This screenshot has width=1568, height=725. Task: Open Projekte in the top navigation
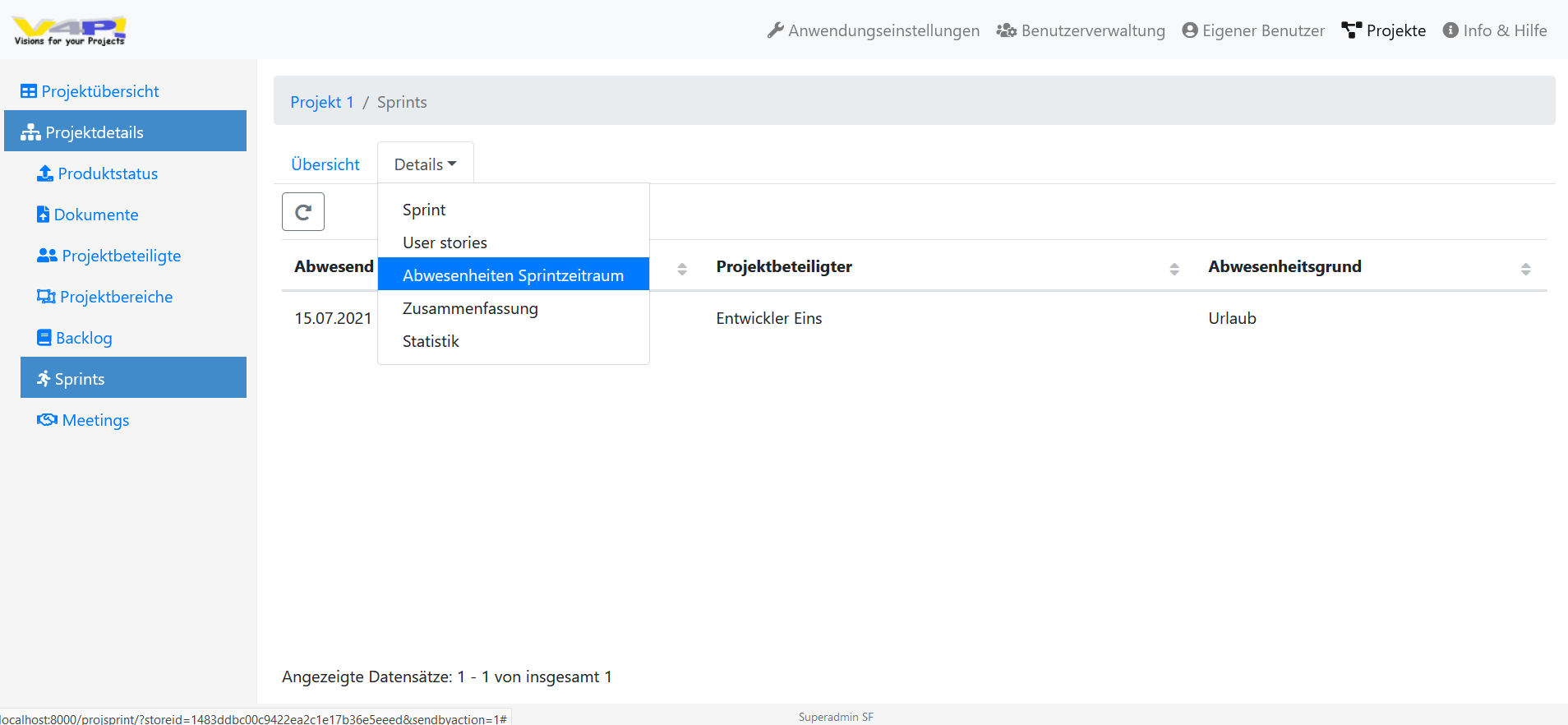1384,30
